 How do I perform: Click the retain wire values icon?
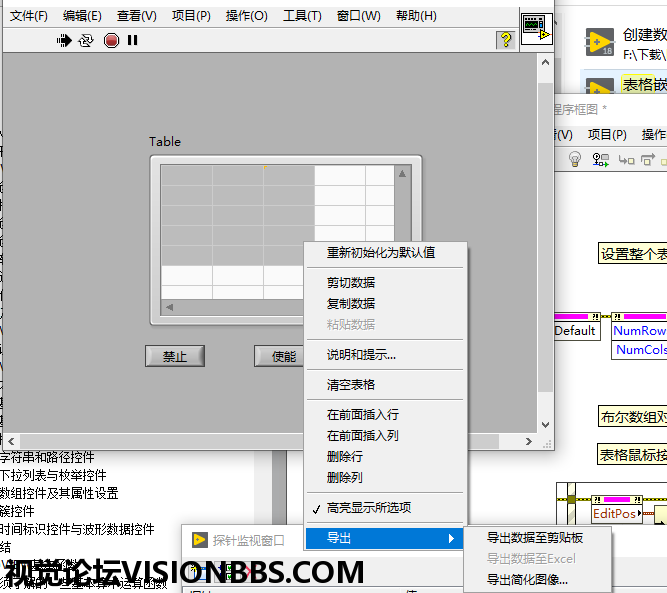pyautogui.click(x=600, y=160)
